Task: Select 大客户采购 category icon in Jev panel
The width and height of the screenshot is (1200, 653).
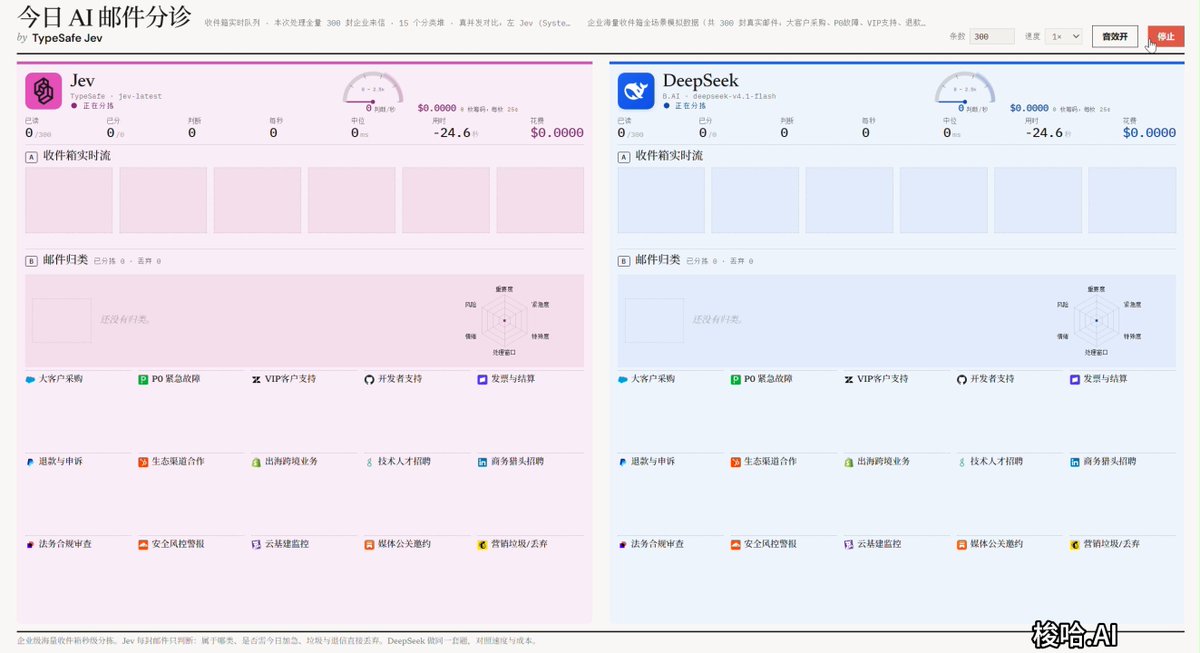Action: [x=31, y=379]
